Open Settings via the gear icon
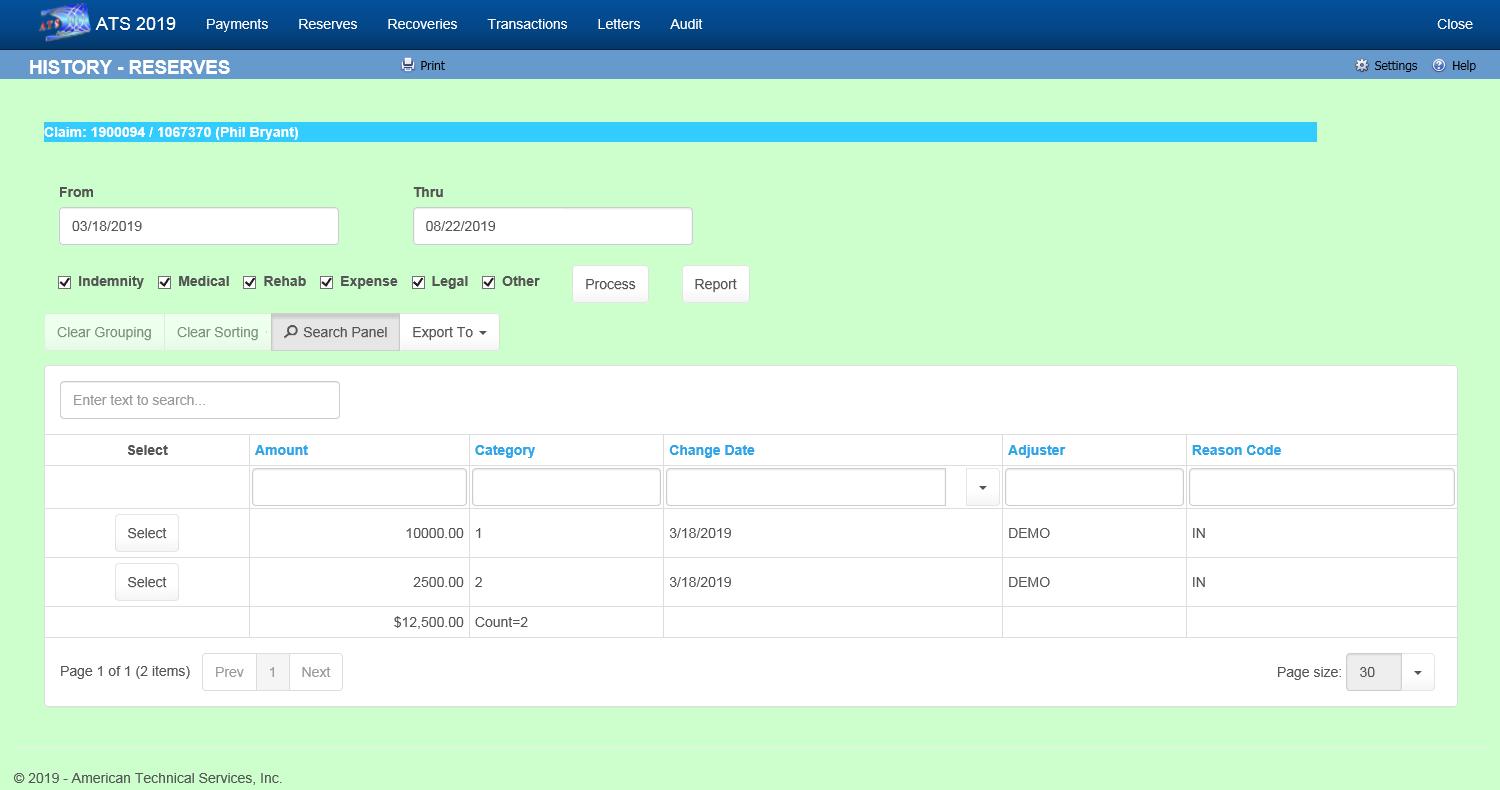The width and height of the screenshot is (1500, 790). point(1361,65)
